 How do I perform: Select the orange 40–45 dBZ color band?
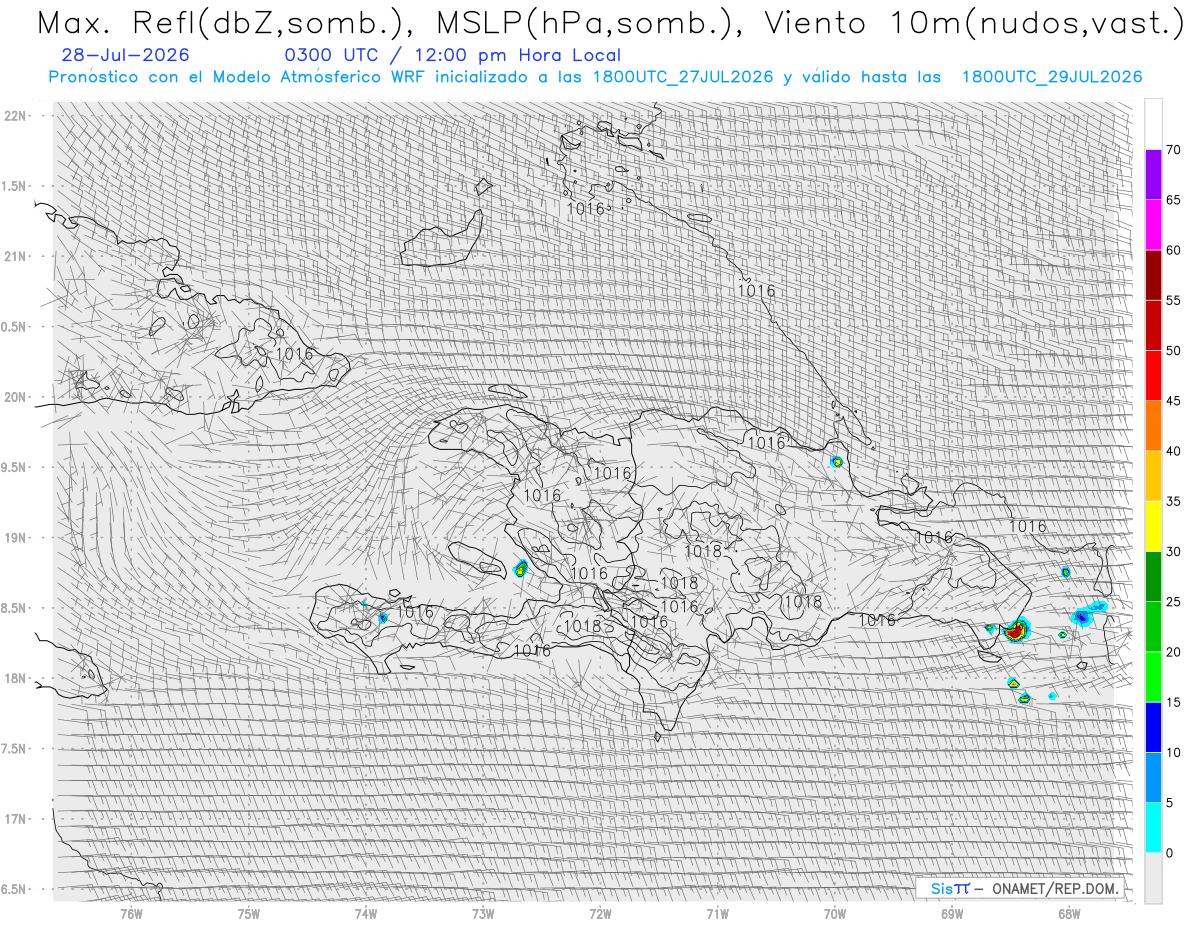pos(1153,426)
